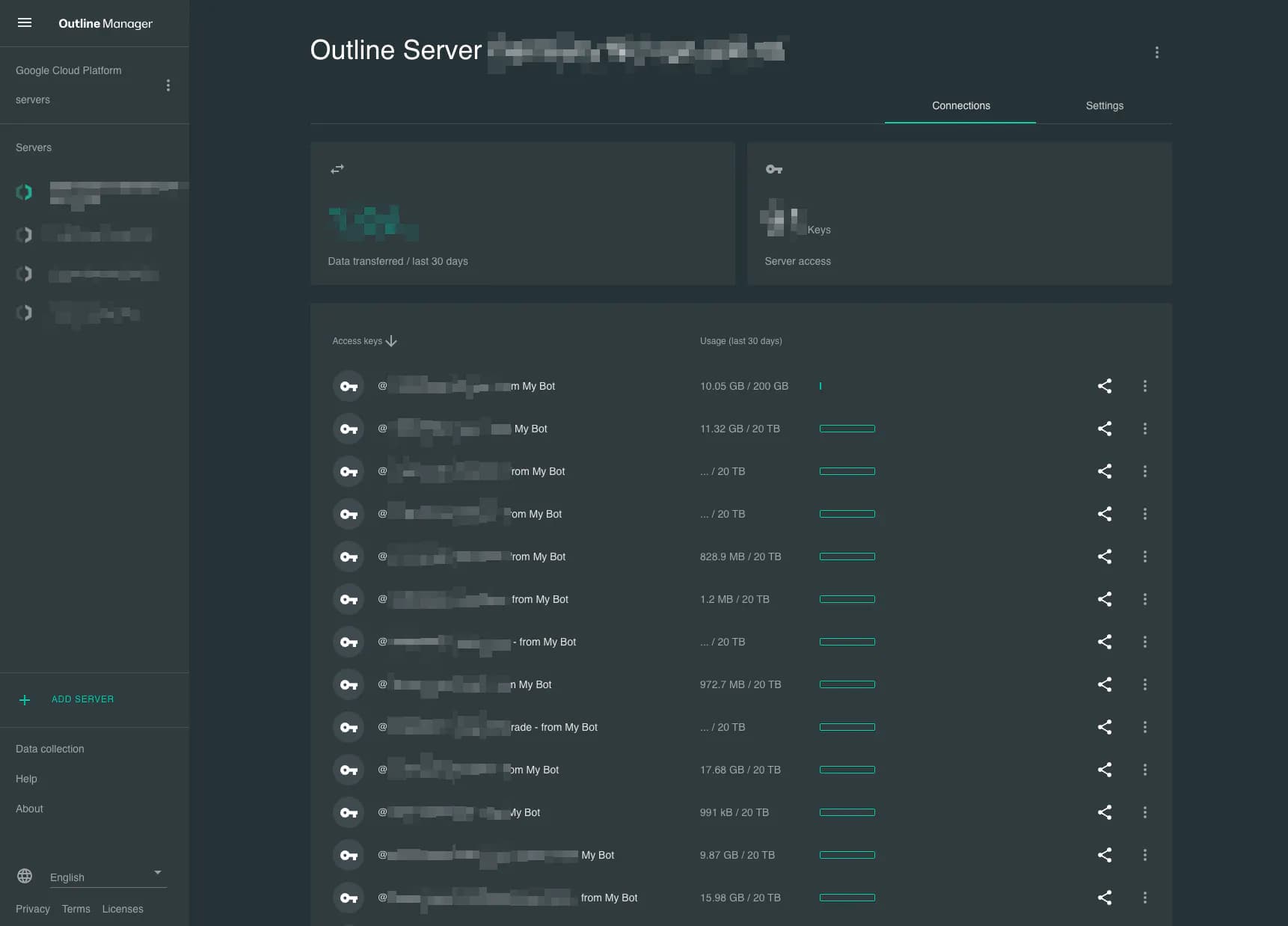Click the usage bar of the 17.68 GB key

pos(847,770)
